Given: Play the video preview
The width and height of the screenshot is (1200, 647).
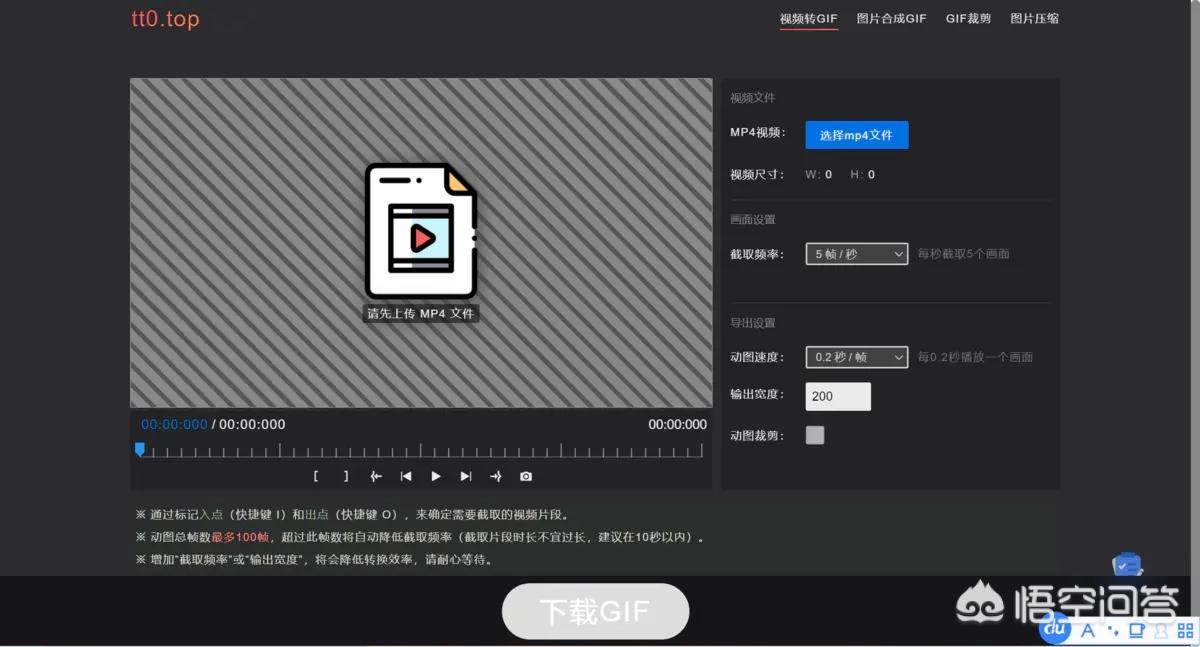Looking at the screenshot, I should pos(436,477).
